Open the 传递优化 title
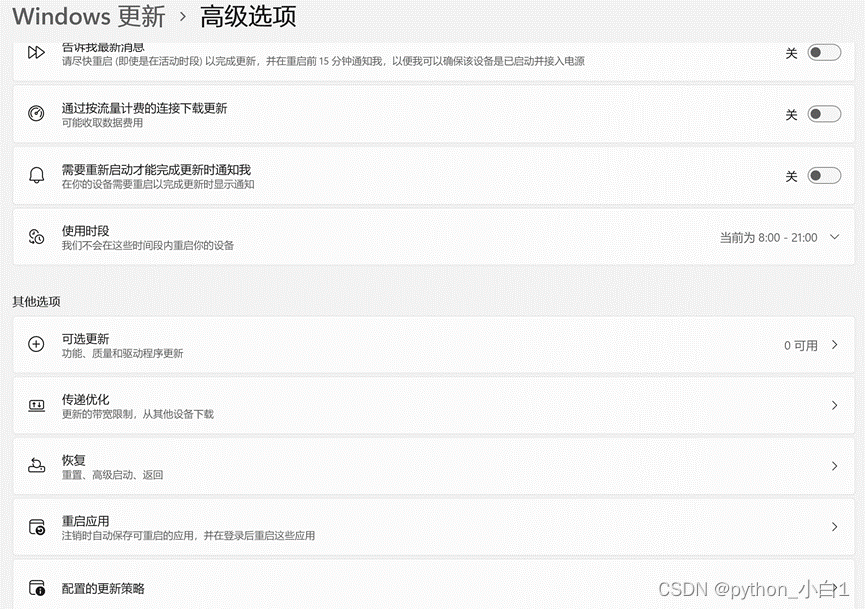Viewport: 865px width, 609px height. [x=86, y=399]
